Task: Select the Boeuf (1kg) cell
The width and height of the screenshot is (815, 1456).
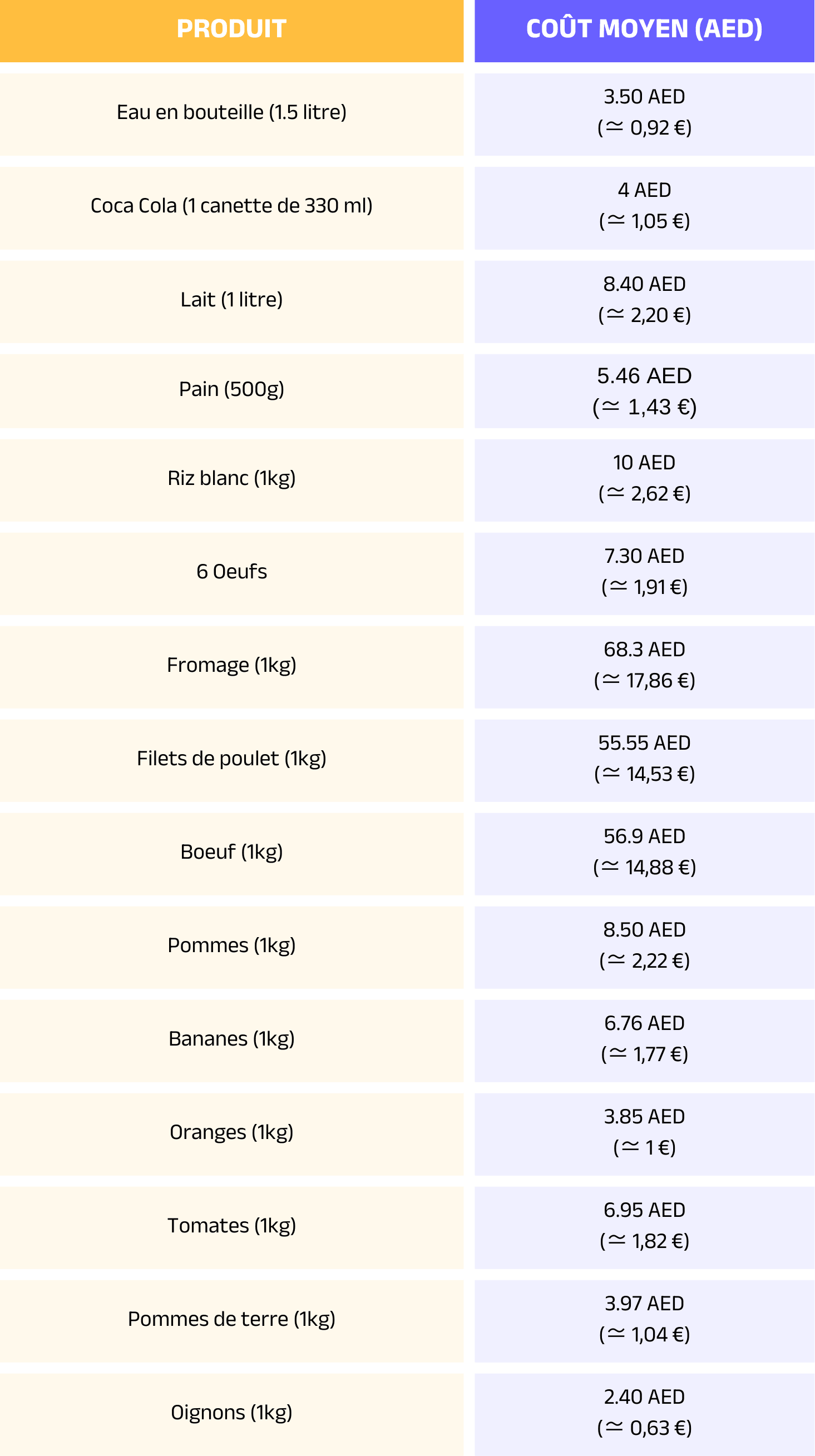Action: 231,852
